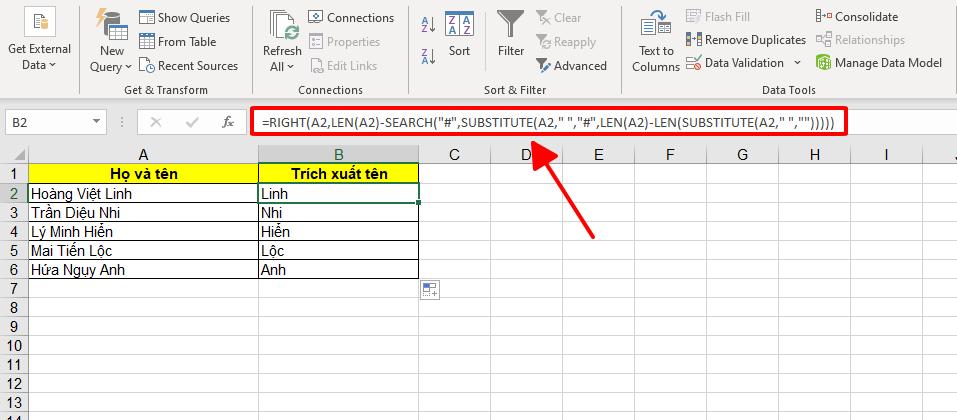Click cell 'Hoàng Việt Linh'
Viewport: 957px width, 420px height.
click(143, 194)
